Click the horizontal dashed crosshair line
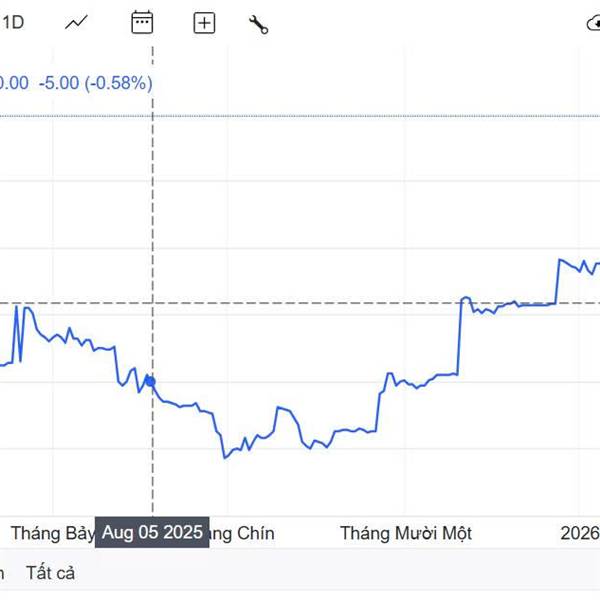The image size is (600, 600). pos(300,302)
